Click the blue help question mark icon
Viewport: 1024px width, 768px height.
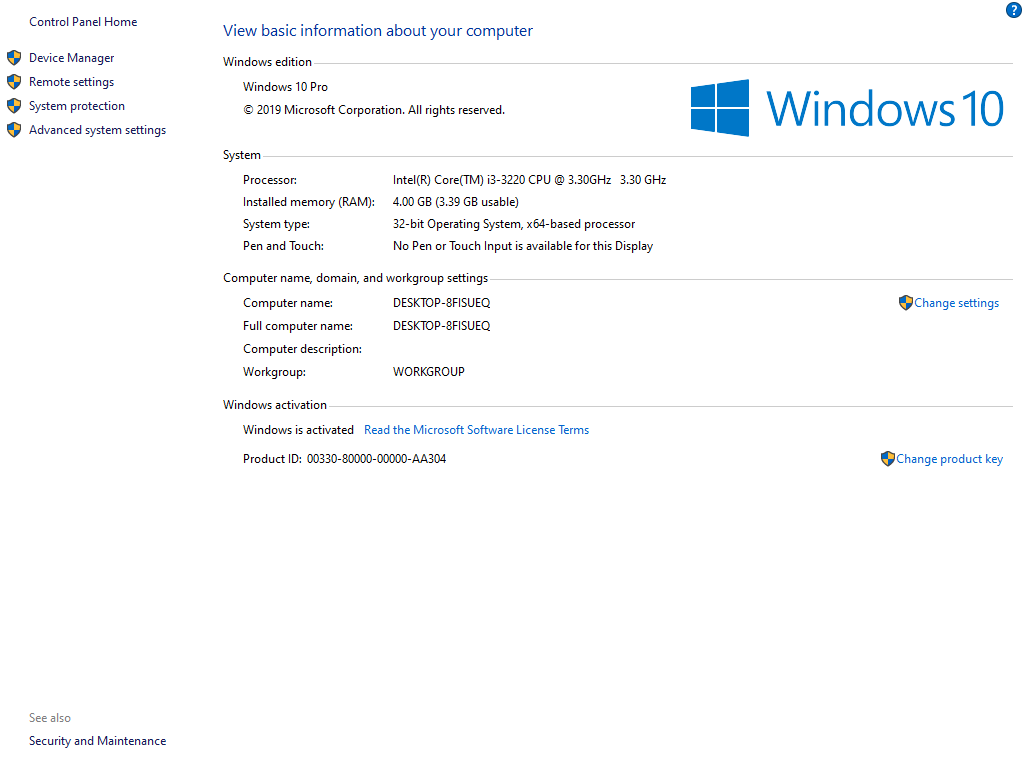[x=1014, y=10]
